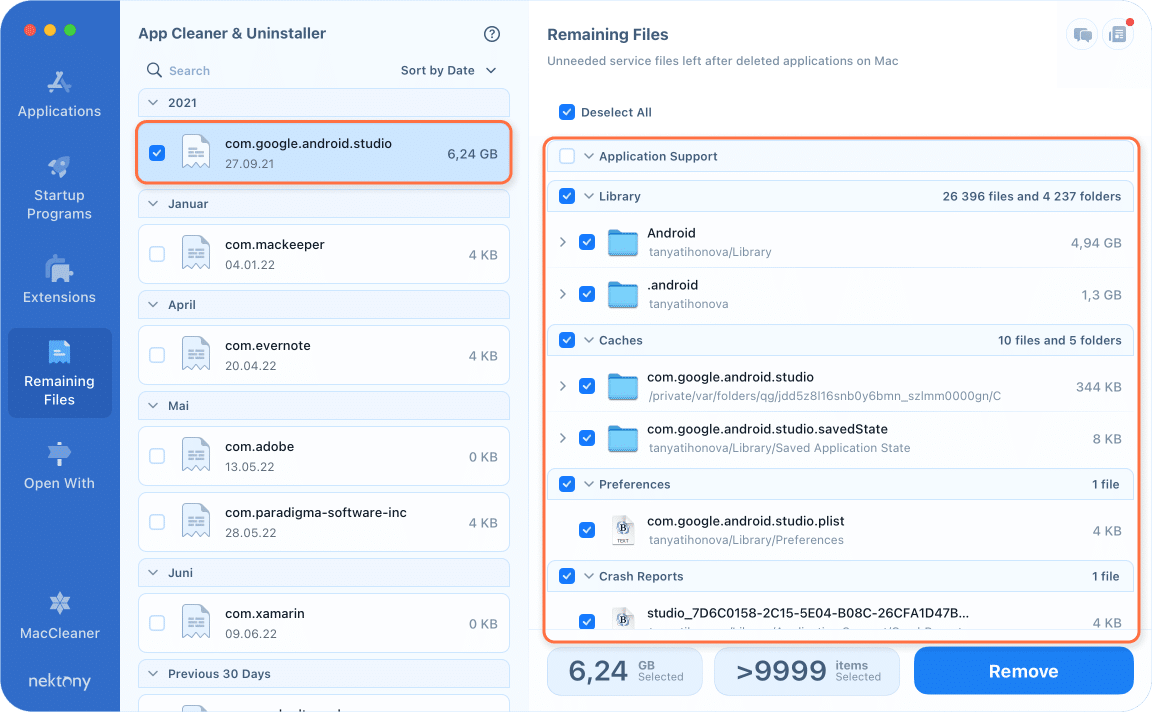Open Startup Programs rocket icon
1152x712 pixels.
click(59, 166)
